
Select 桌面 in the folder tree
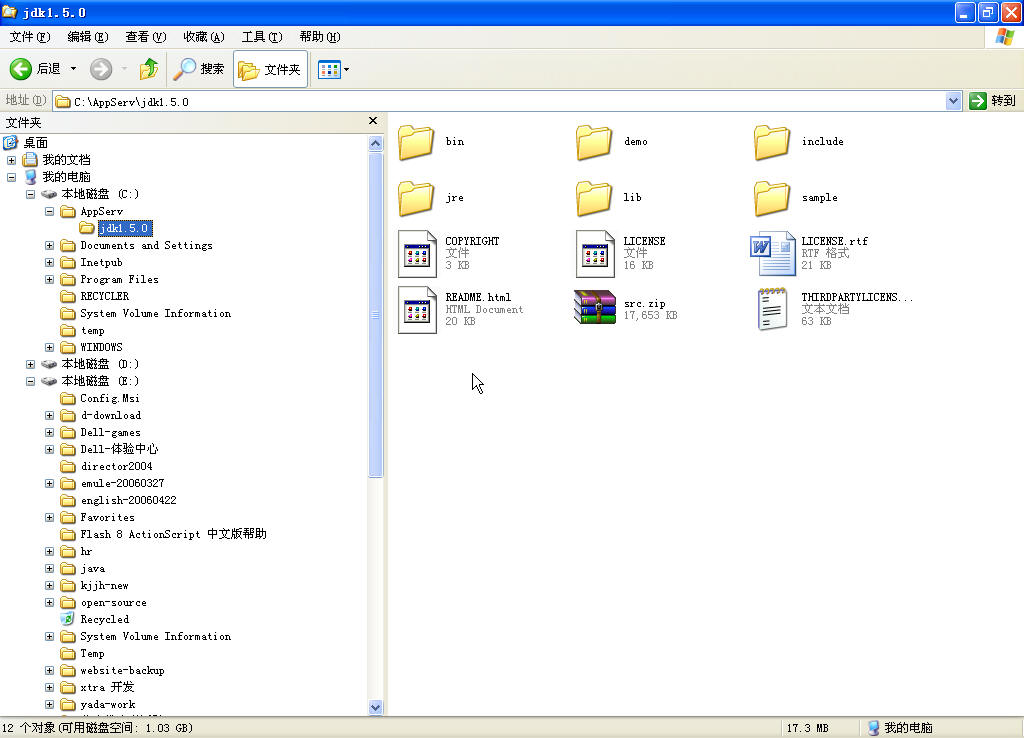tap(35, 142)
